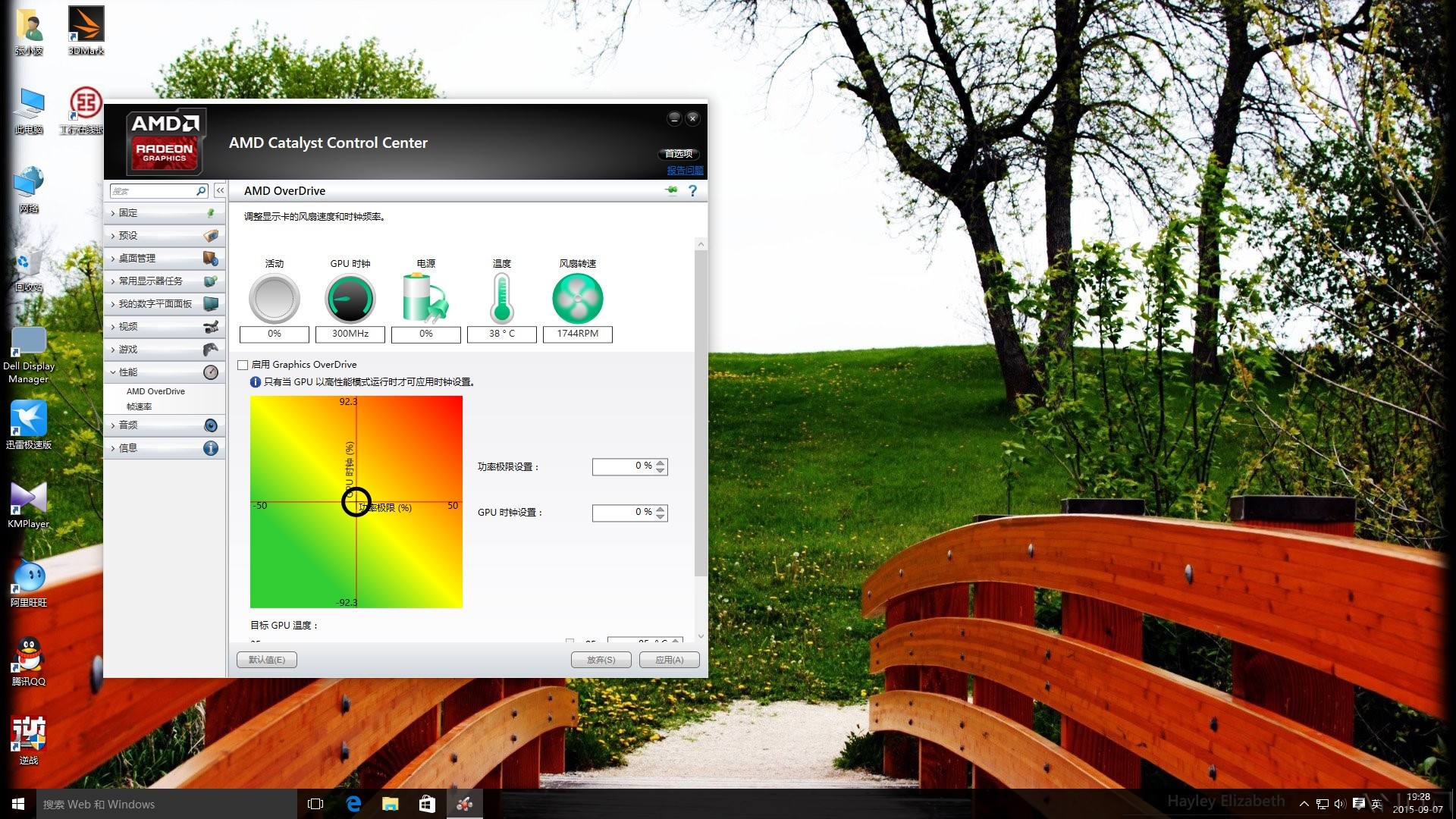Image resolution: width=1456 pixels, height=819 pixels.
Task: Launch KMPlayer desktop shortcut
Action: [29, 504]
